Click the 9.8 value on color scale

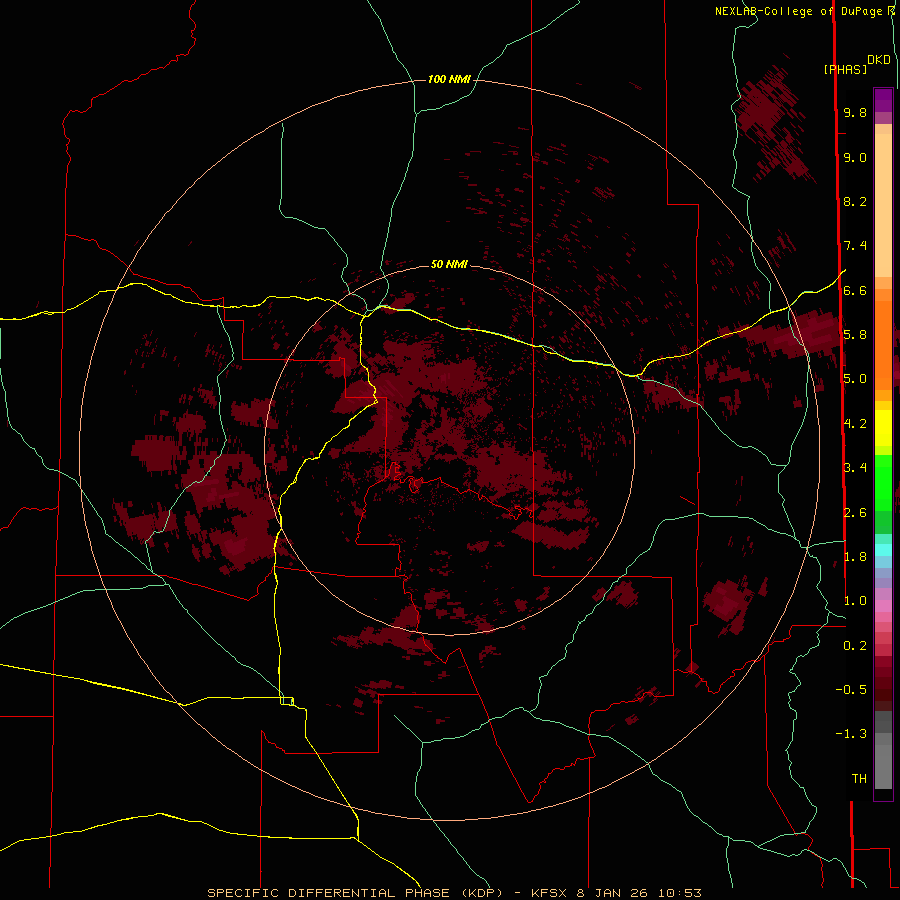coord(855,112)
